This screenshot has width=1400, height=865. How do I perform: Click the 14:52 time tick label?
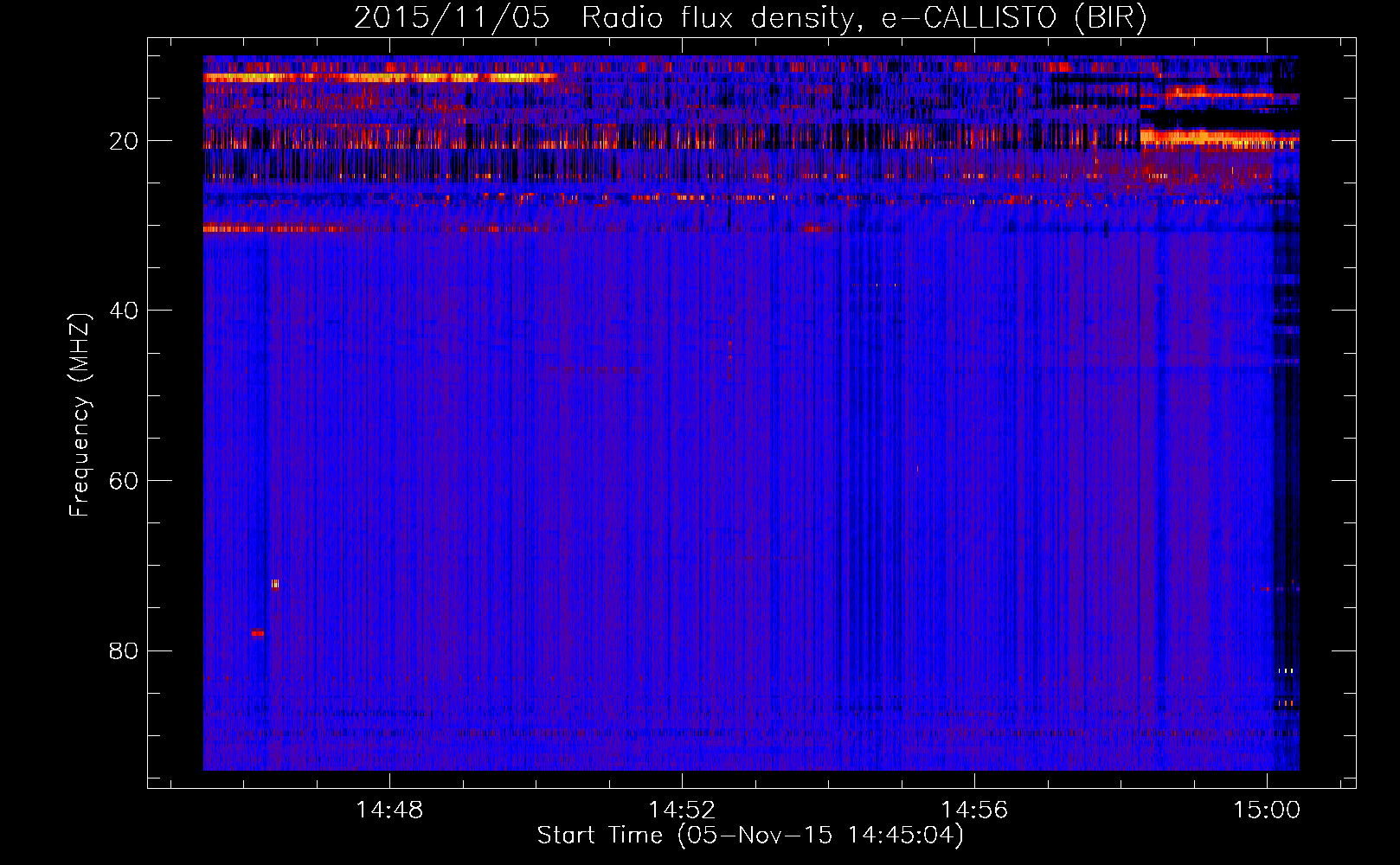(682, 811)
